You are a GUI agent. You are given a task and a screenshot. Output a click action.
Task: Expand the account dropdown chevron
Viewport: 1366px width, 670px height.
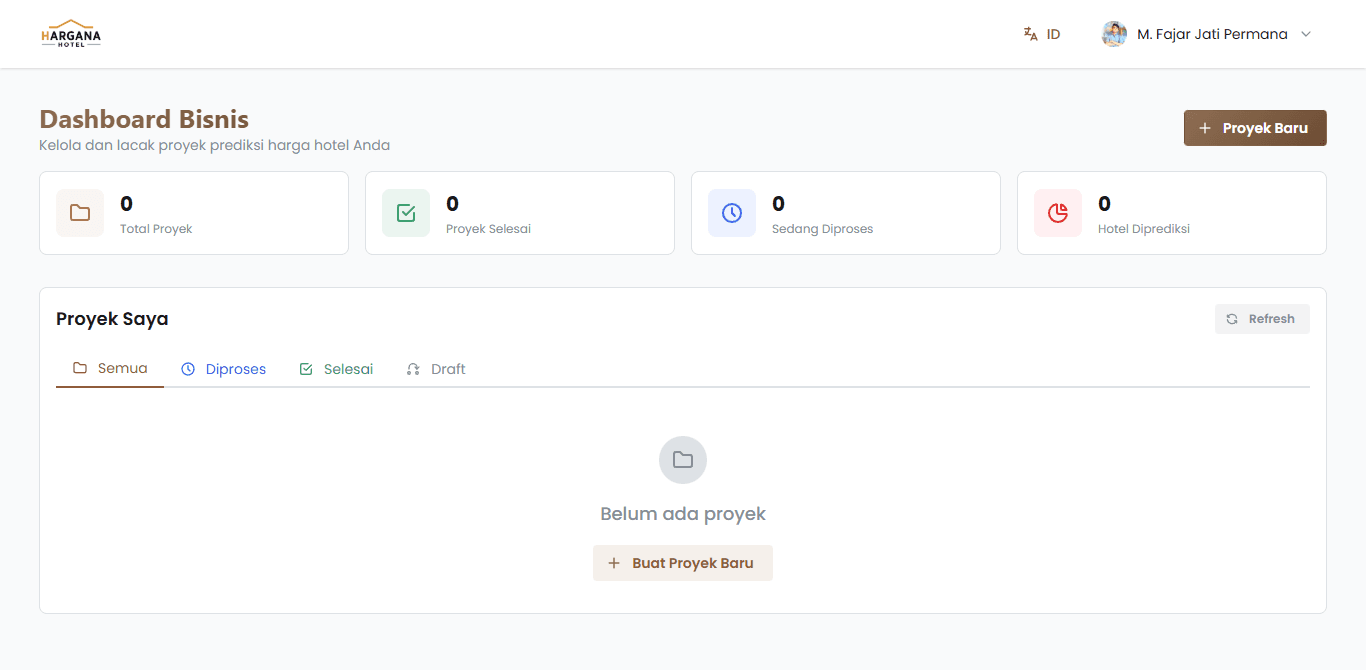click(x=1305, y=34)
